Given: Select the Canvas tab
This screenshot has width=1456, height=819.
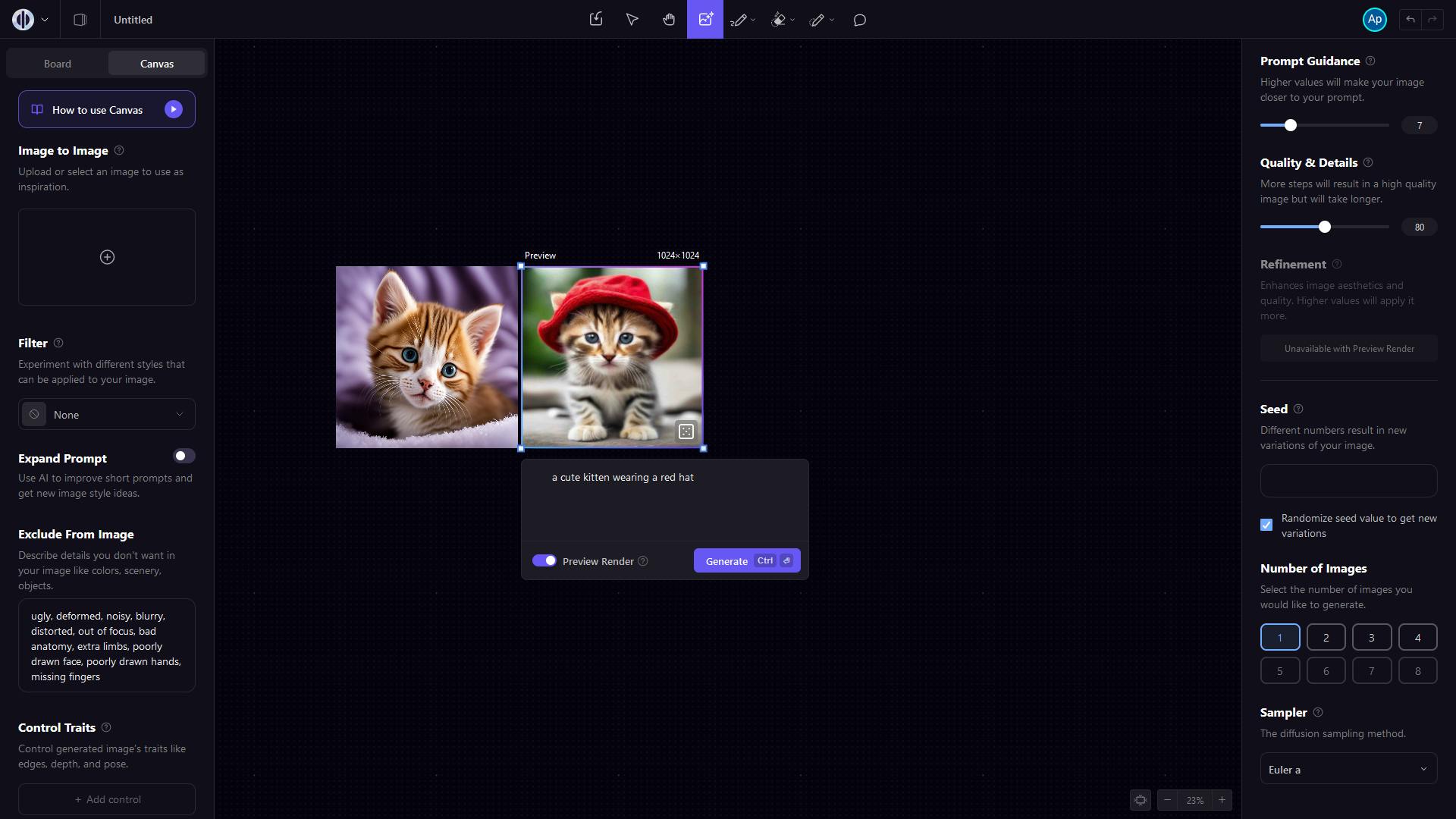Looking at the screenshot, I should coord(157,64).
